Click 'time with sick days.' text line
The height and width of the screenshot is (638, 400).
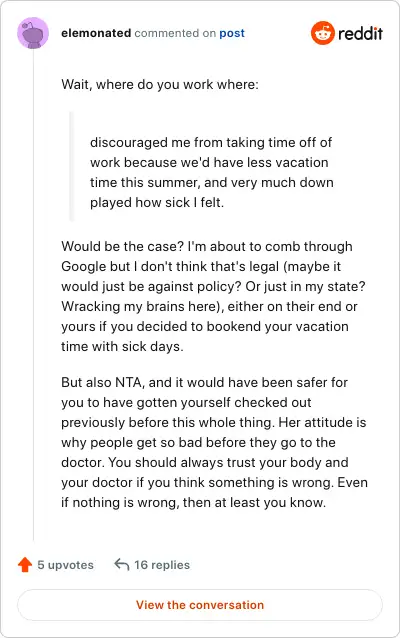pyautogui.click(x=122, y=346)
